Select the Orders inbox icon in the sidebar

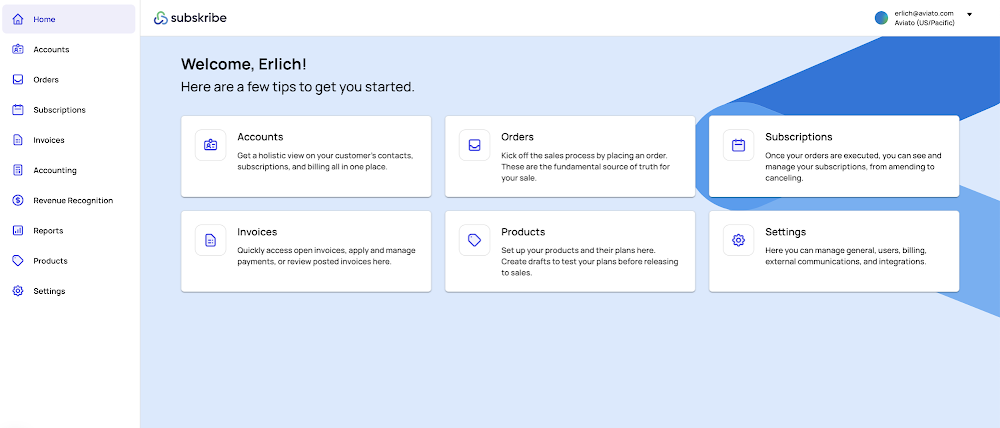[18, 80]
